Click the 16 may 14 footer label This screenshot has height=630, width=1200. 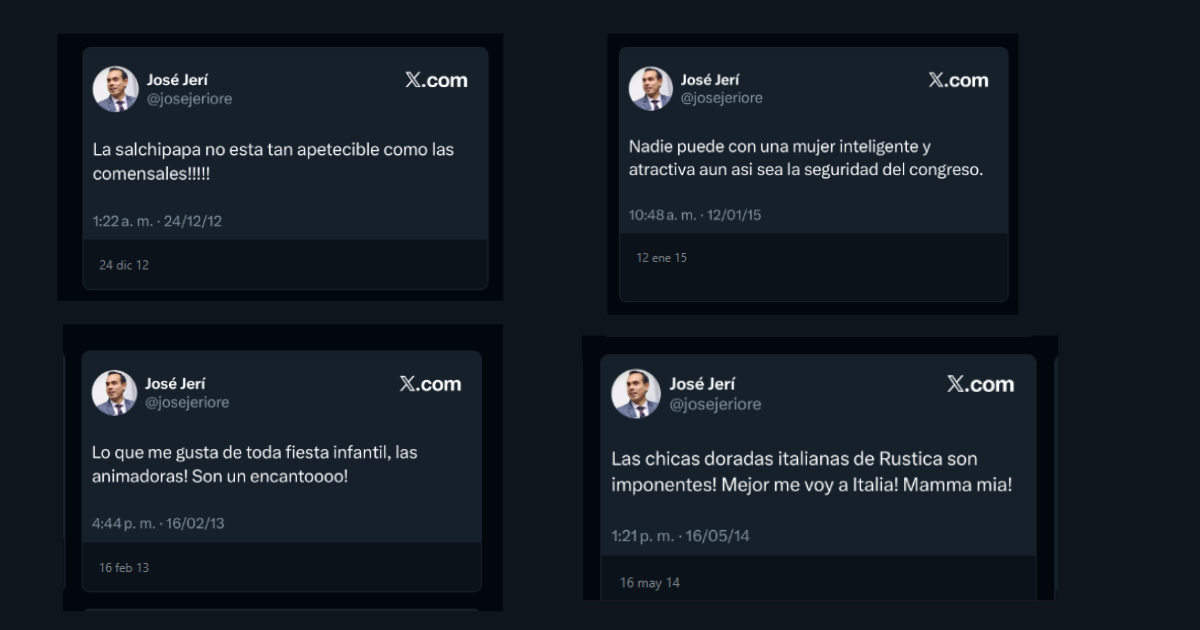tap(648, 581)
